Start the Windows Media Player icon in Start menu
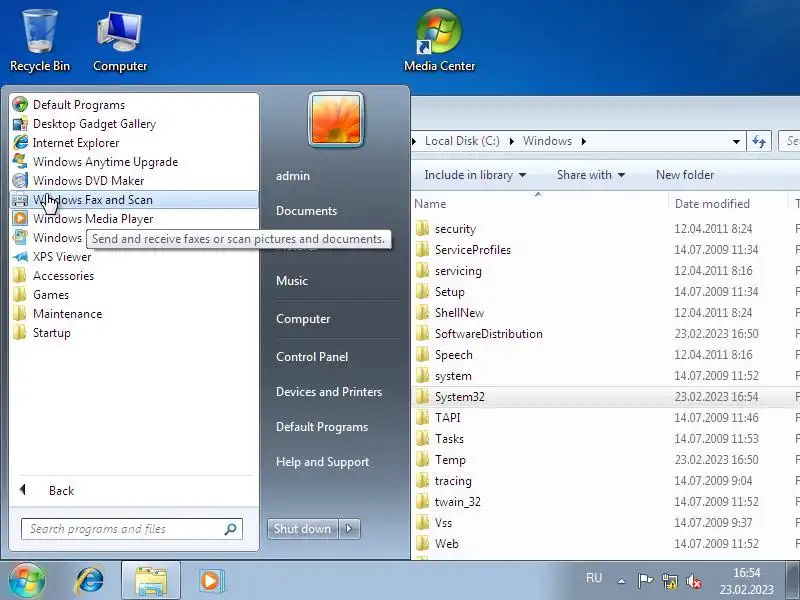The height and width of the screenshot is (600, 800). click(20, 218)
